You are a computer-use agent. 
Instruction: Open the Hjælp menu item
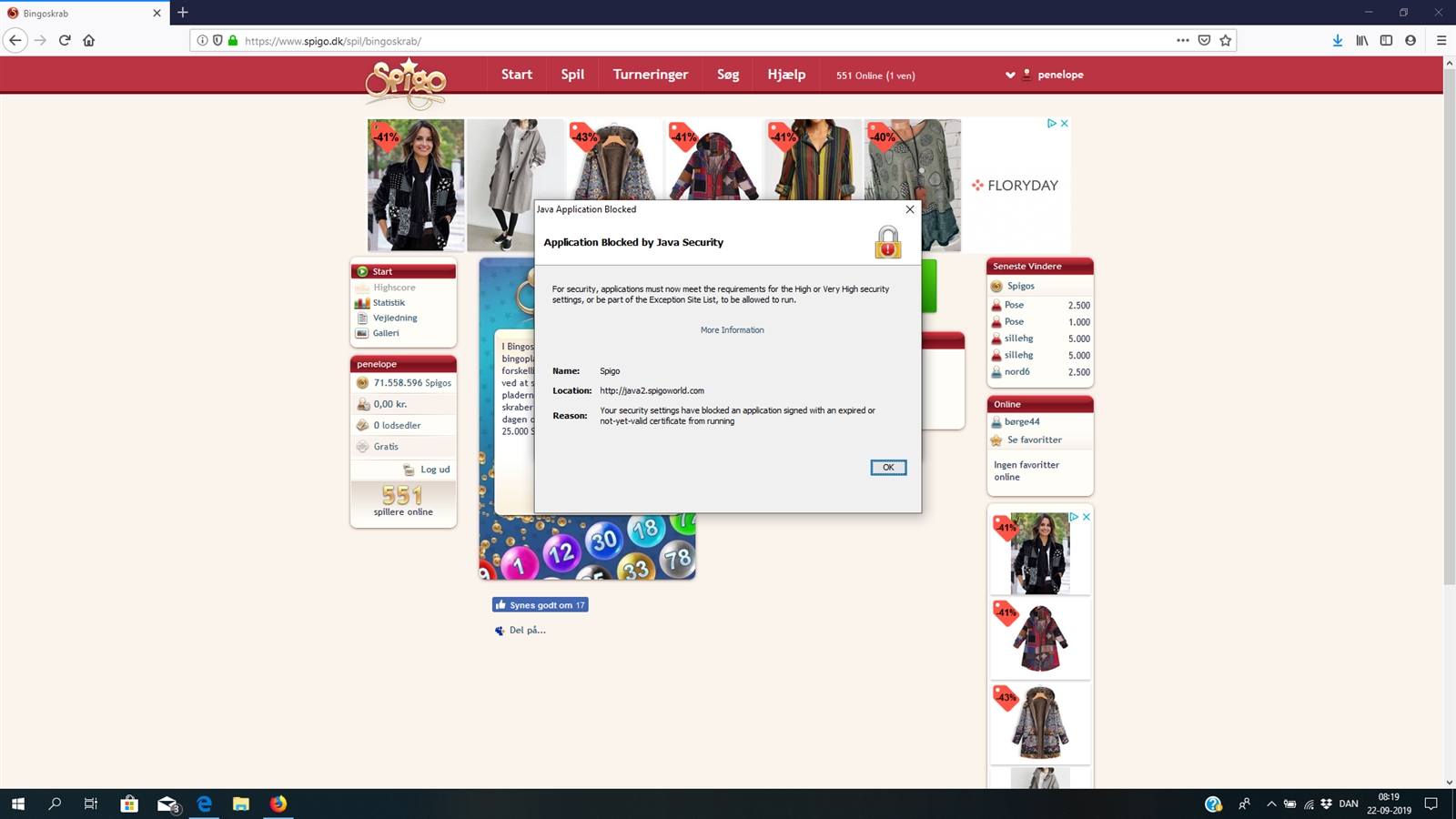786,75
